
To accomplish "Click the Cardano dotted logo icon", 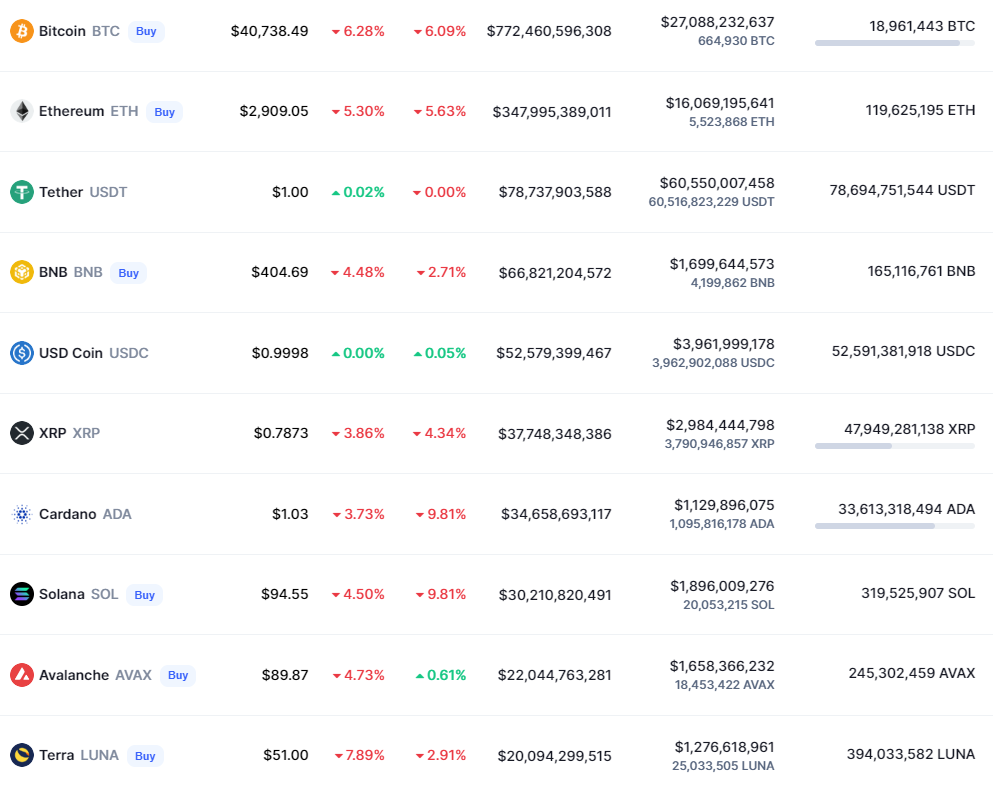I will [22, 514].
